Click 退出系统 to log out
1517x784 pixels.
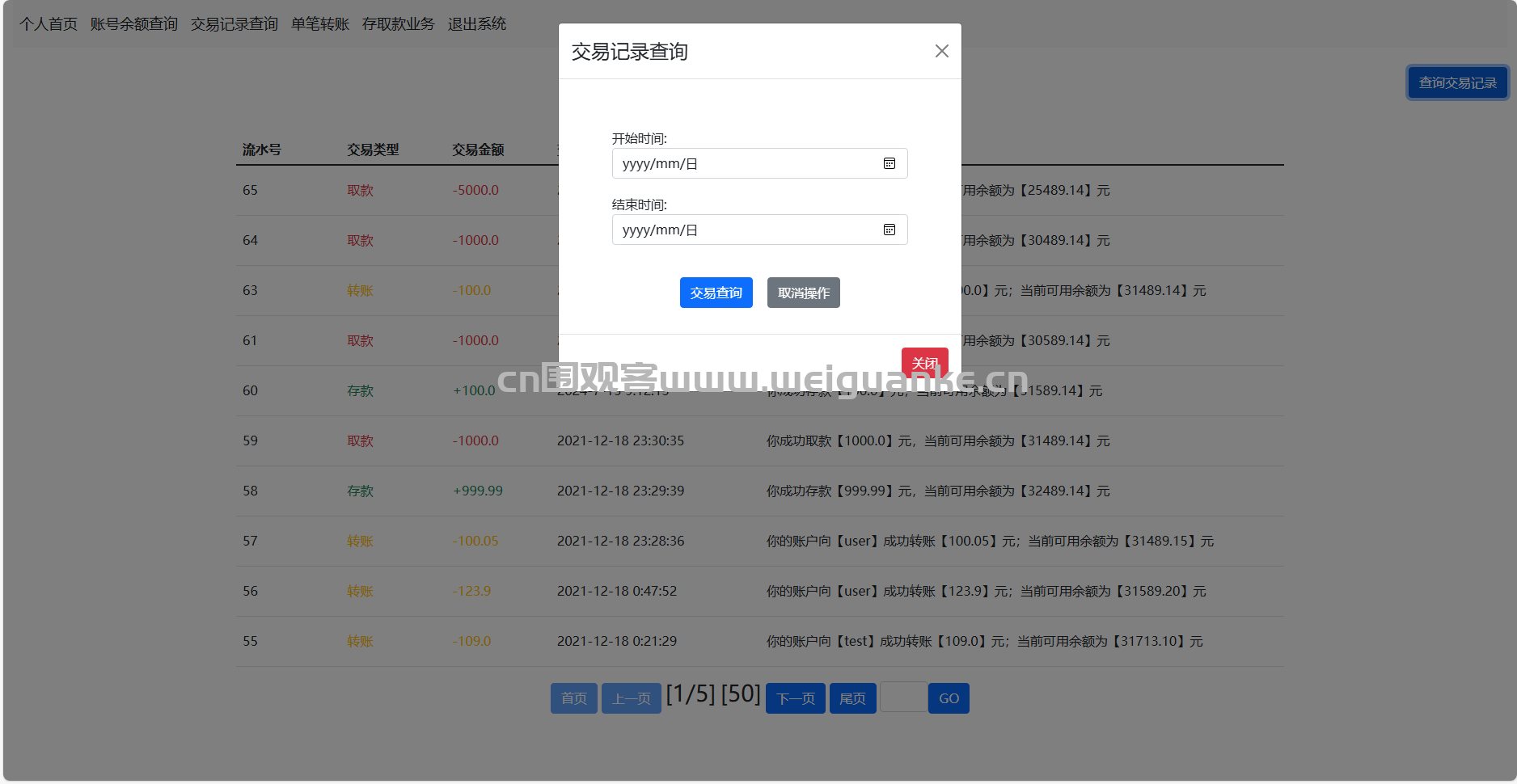476,24
